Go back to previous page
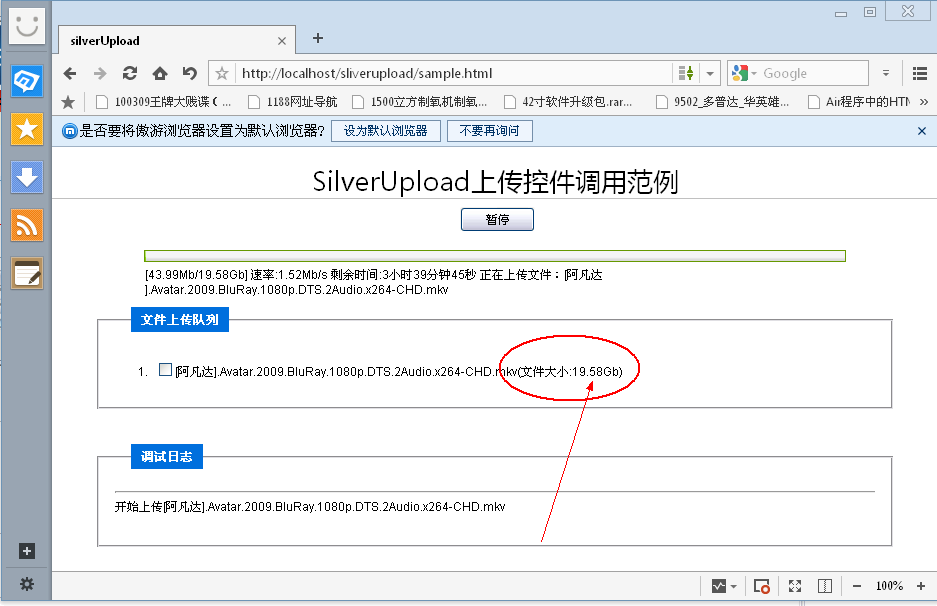Viewport: 937px width, 606px height. [70, 74]
